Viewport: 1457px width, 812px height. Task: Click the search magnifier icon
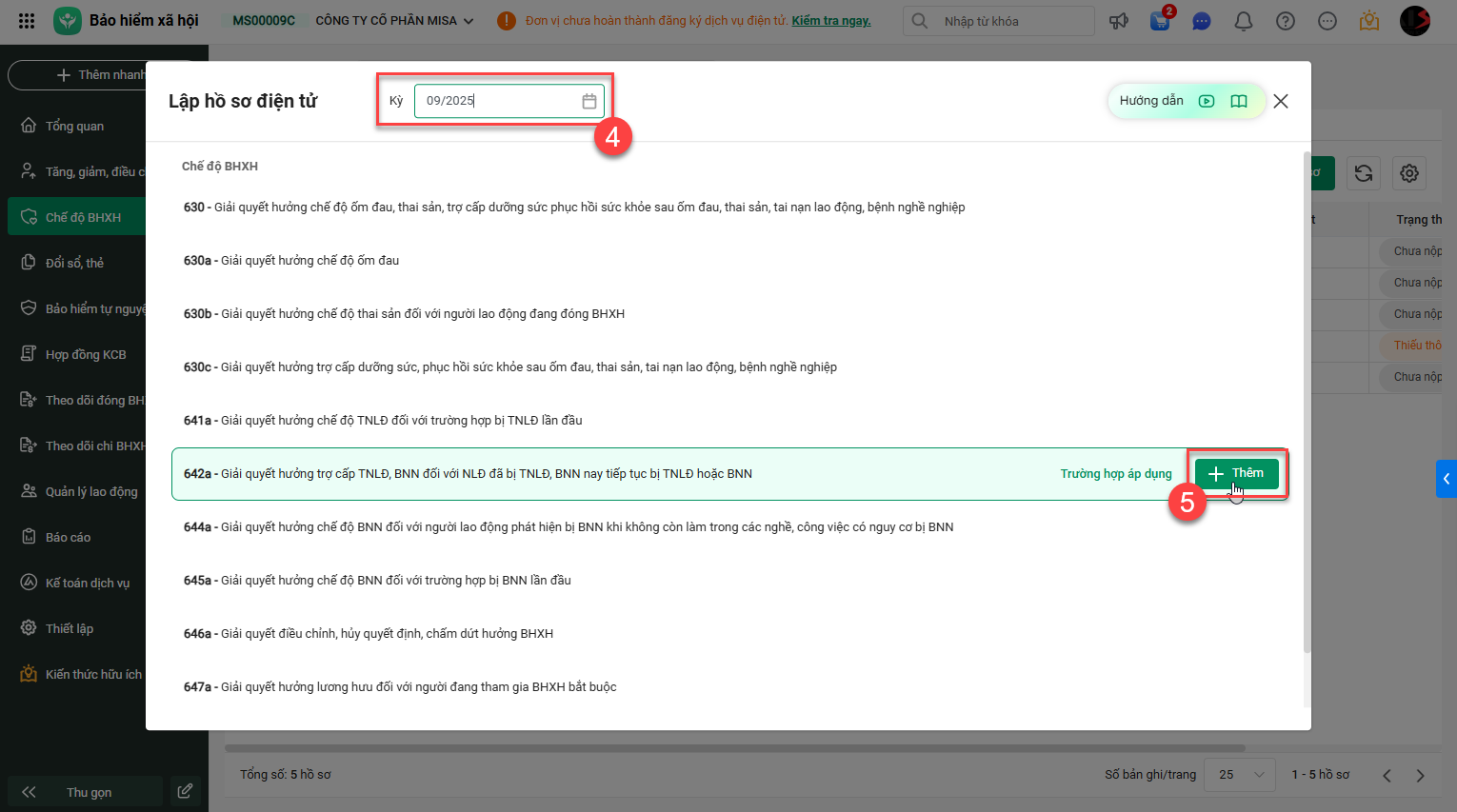point(919,21)
